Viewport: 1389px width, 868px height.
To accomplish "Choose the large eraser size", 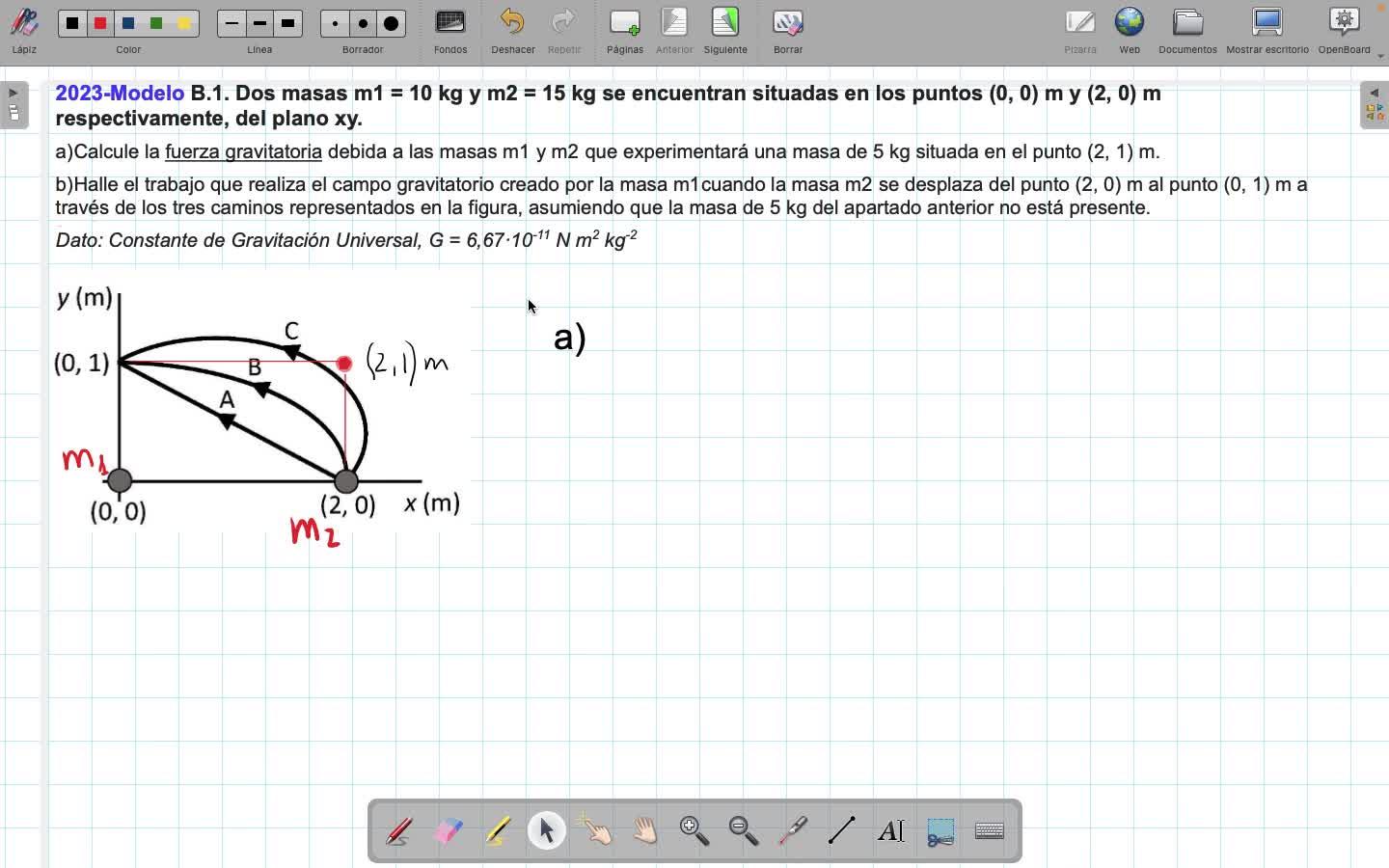I will pos(391,23).
